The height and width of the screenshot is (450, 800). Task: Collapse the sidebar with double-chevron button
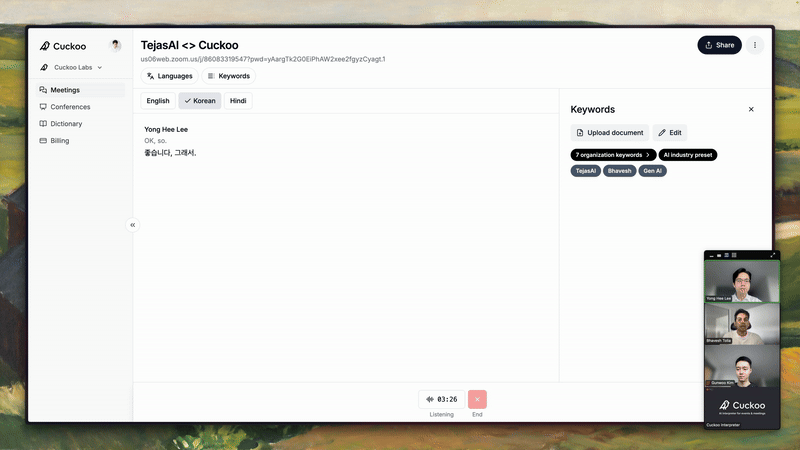pos(133,225)
